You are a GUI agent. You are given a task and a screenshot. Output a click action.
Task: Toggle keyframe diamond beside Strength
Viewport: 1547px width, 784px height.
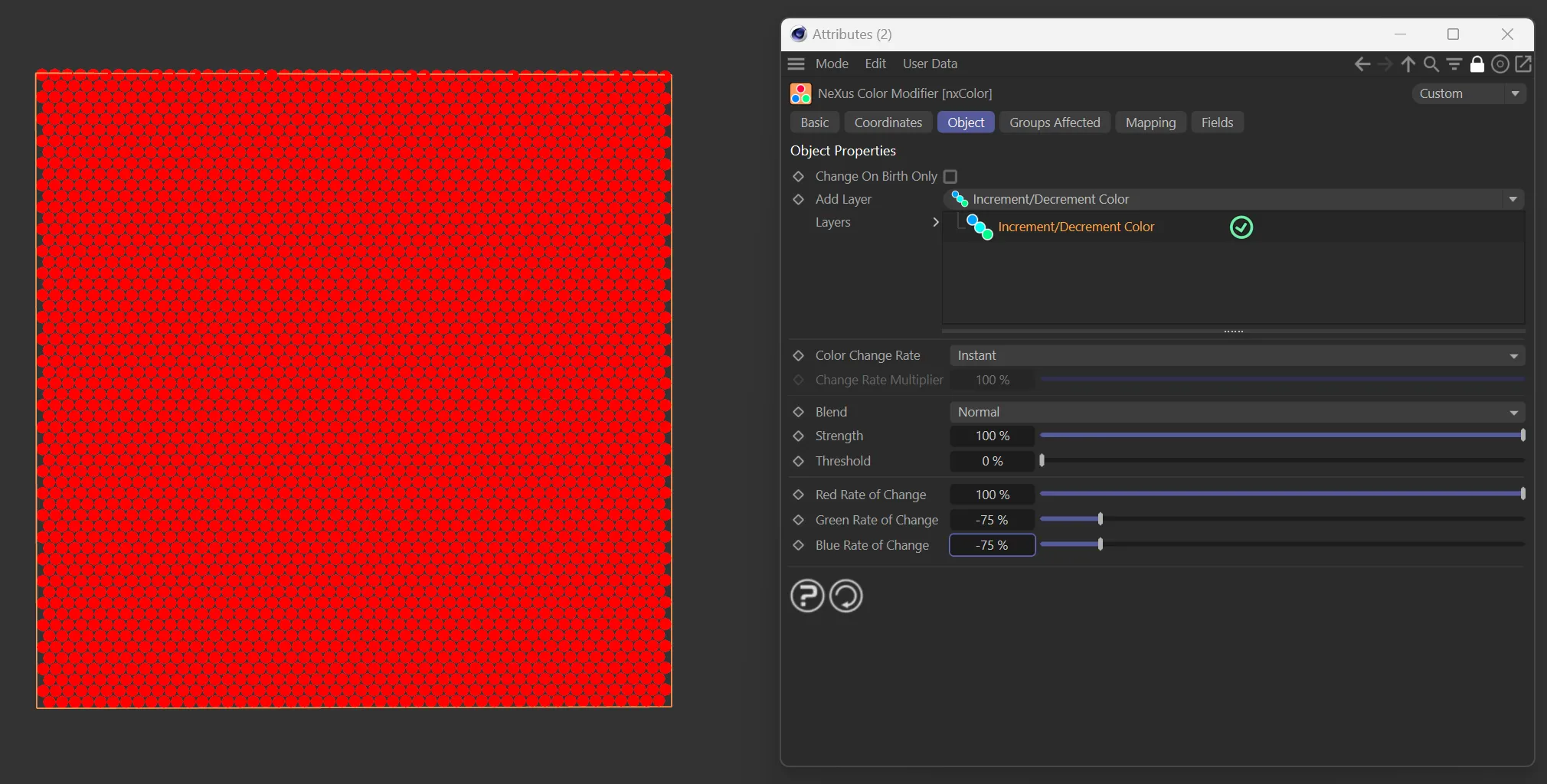point(798,436)
